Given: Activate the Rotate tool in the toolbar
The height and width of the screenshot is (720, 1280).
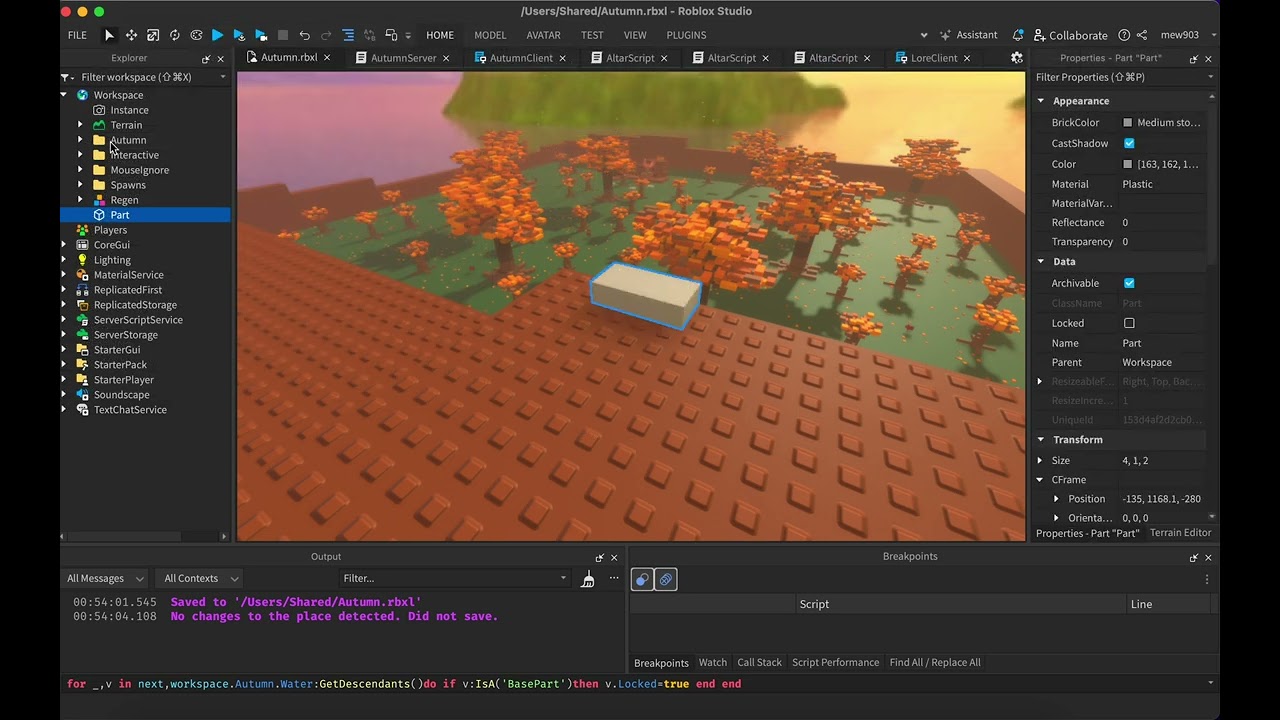Looking at the screenshot, I should [175, 35].
